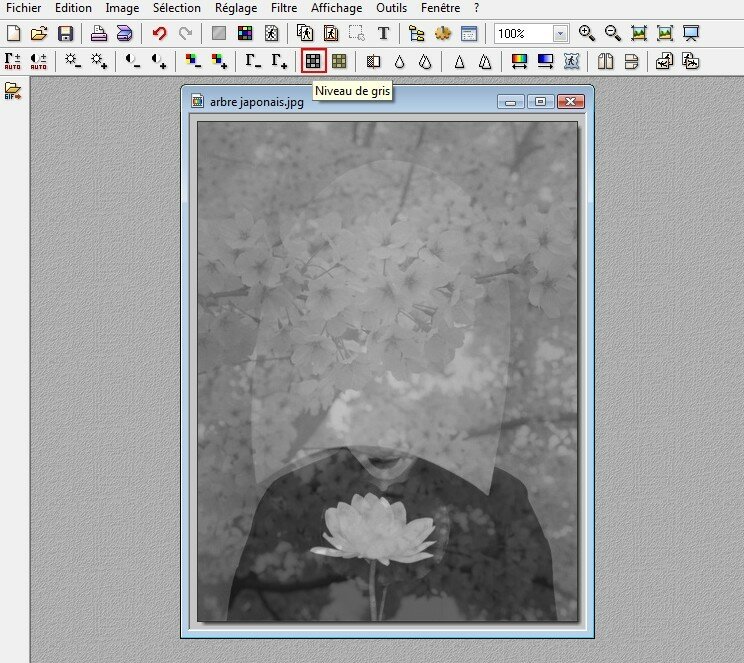Save the image with the floppy disk icon
Viewport: 744px width, 663px height.
coord(65,34)
